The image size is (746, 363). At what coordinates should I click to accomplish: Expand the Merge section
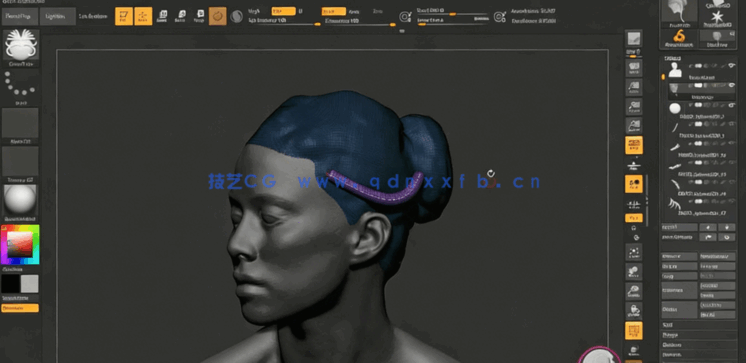[699, 335]
